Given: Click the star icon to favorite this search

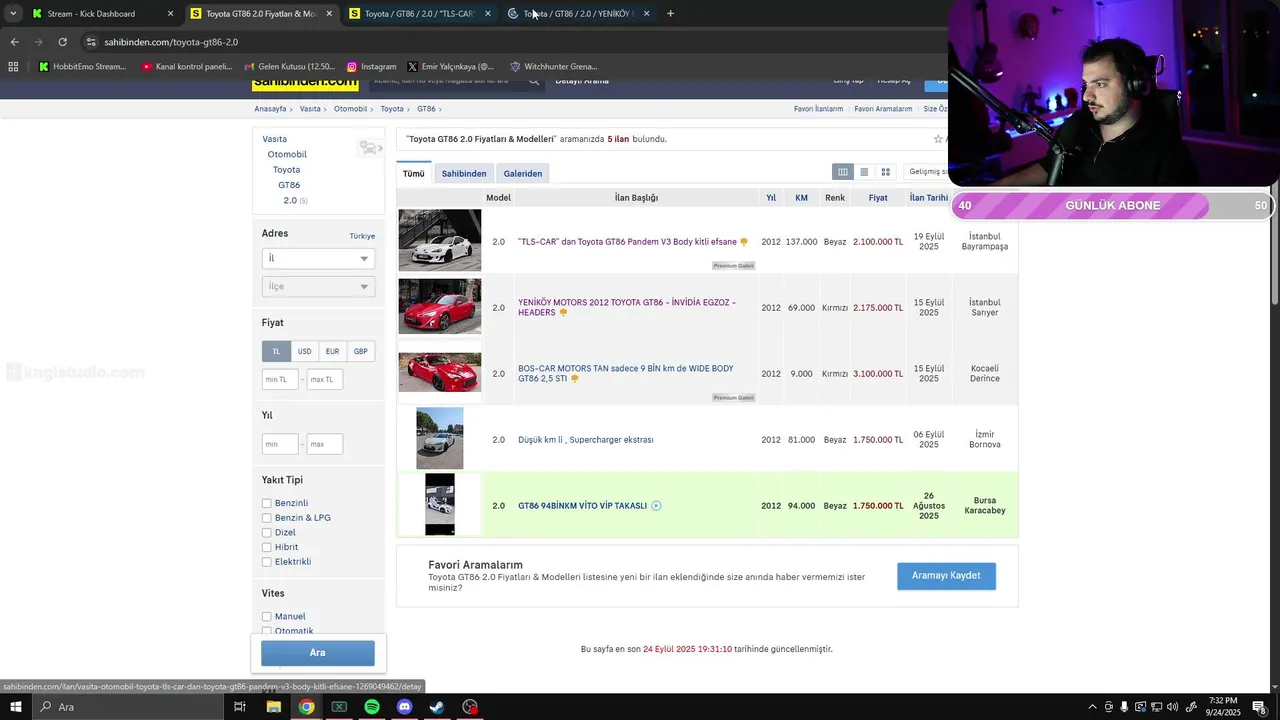Looking at the screenshot, I should click(x=938, y=139).
